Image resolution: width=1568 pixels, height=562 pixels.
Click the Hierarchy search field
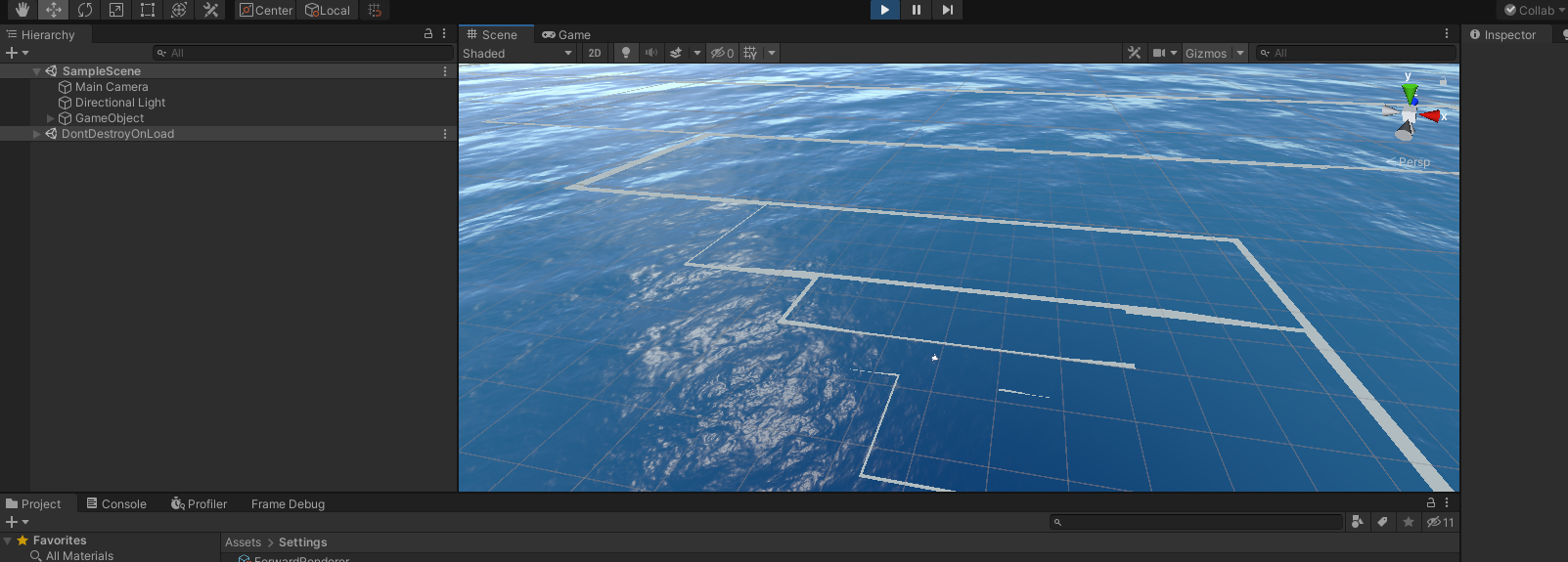click(302, 53)
